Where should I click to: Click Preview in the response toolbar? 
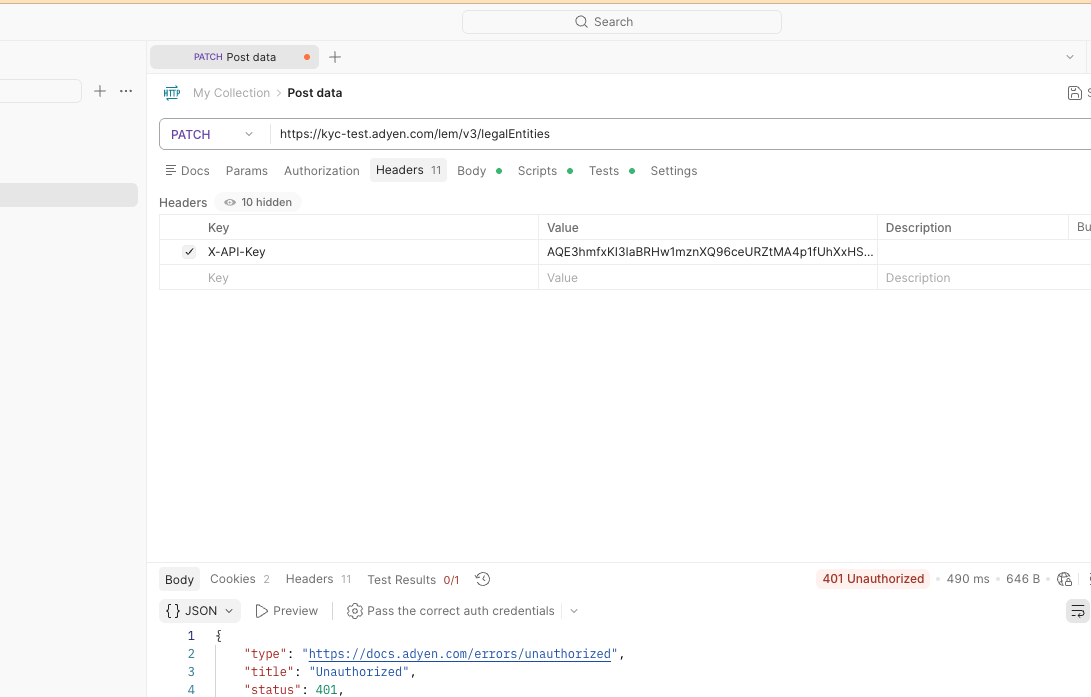click(x=288, y=610)
